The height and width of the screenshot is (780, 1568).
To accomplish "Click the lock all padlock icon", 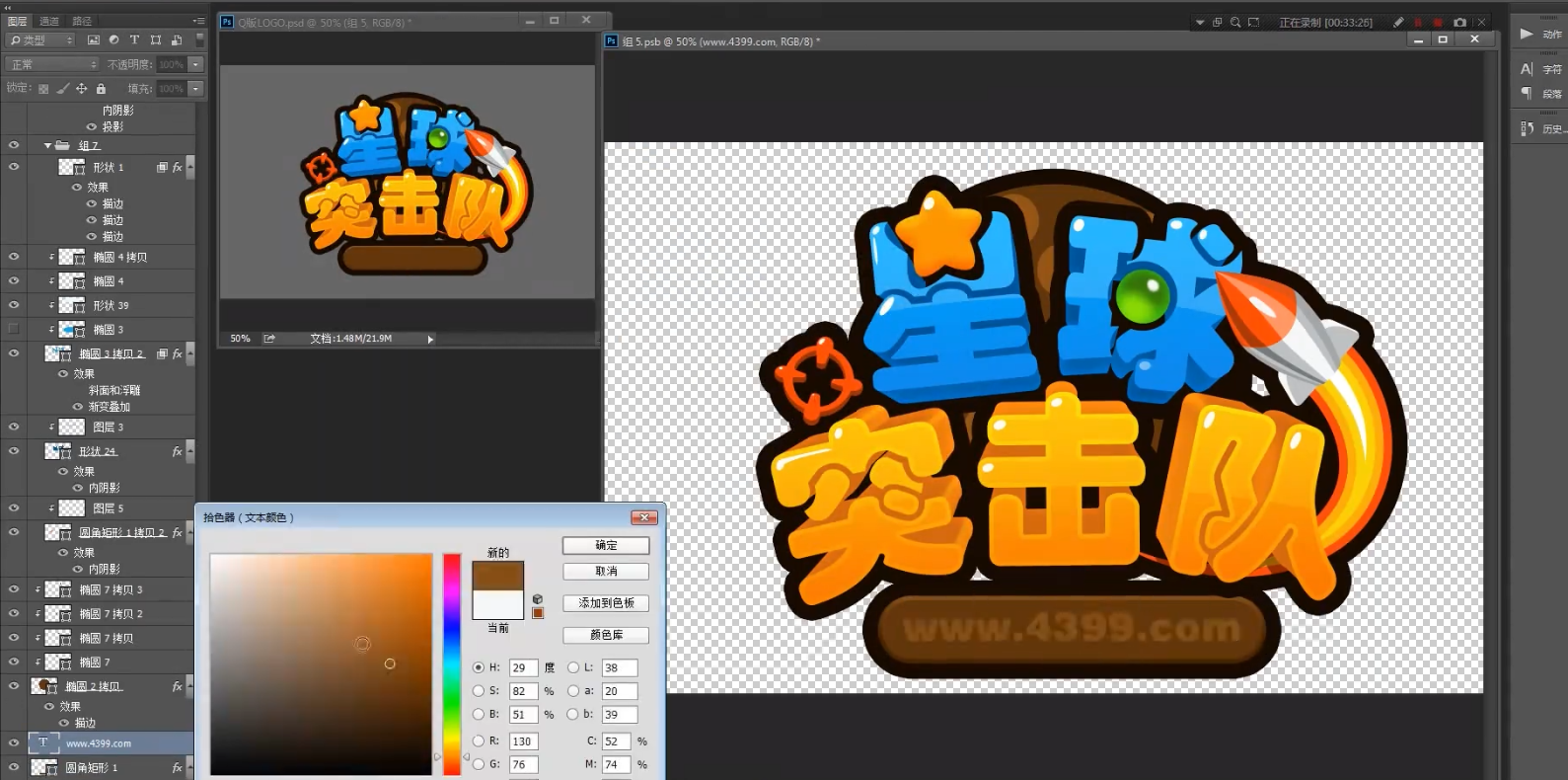I will click(101, 89).
